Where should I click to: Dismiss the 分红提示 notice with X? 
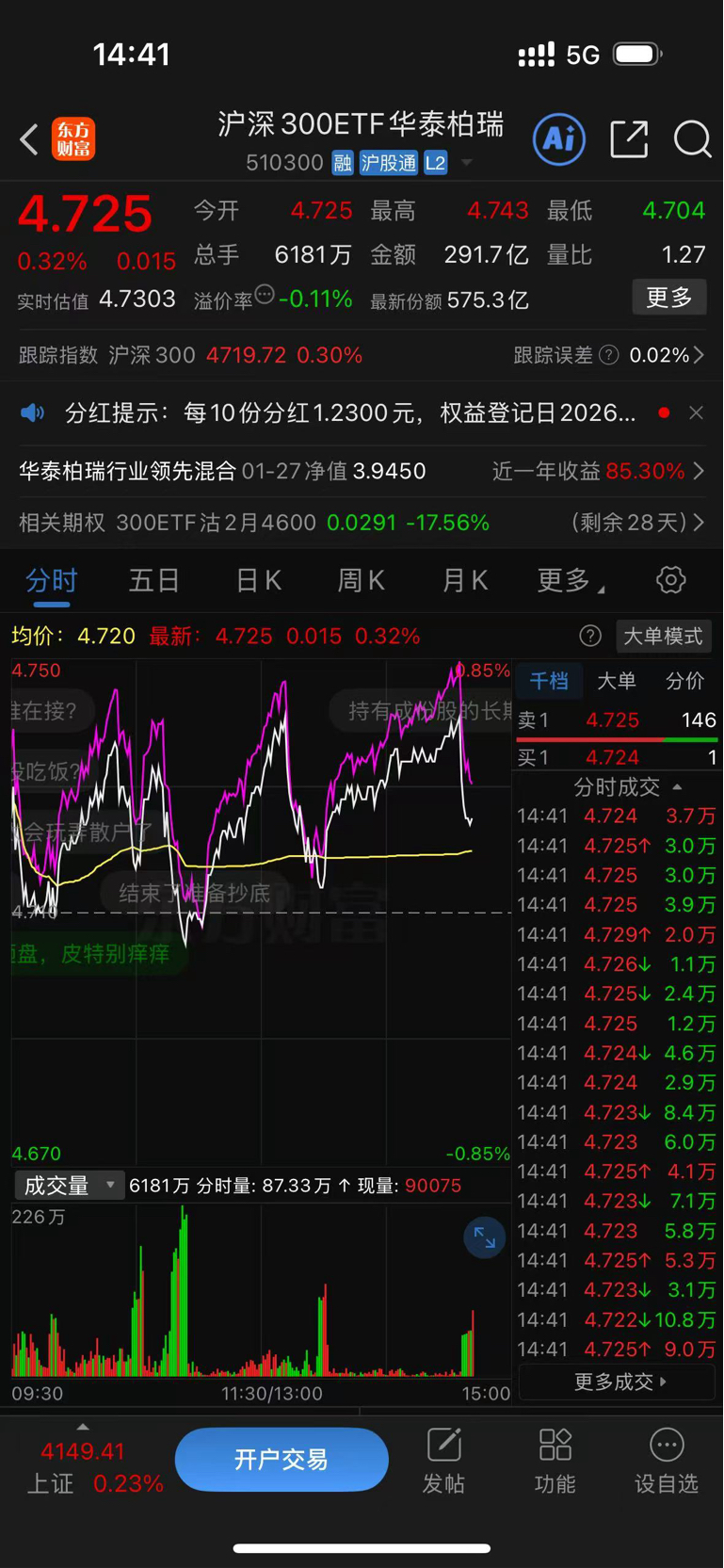(696, 412)
